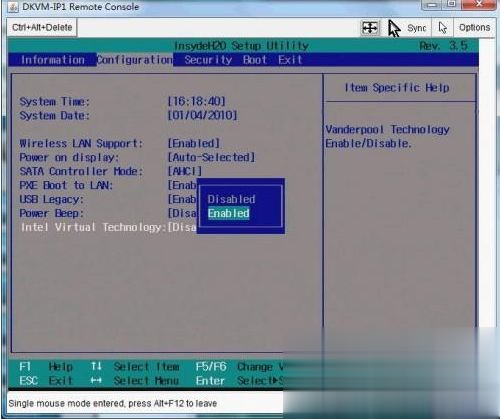The height and width of the screenshot is (419, 500).
Task: Click the left-right arrows key hint icon
Action: click(x=96, y=380)
